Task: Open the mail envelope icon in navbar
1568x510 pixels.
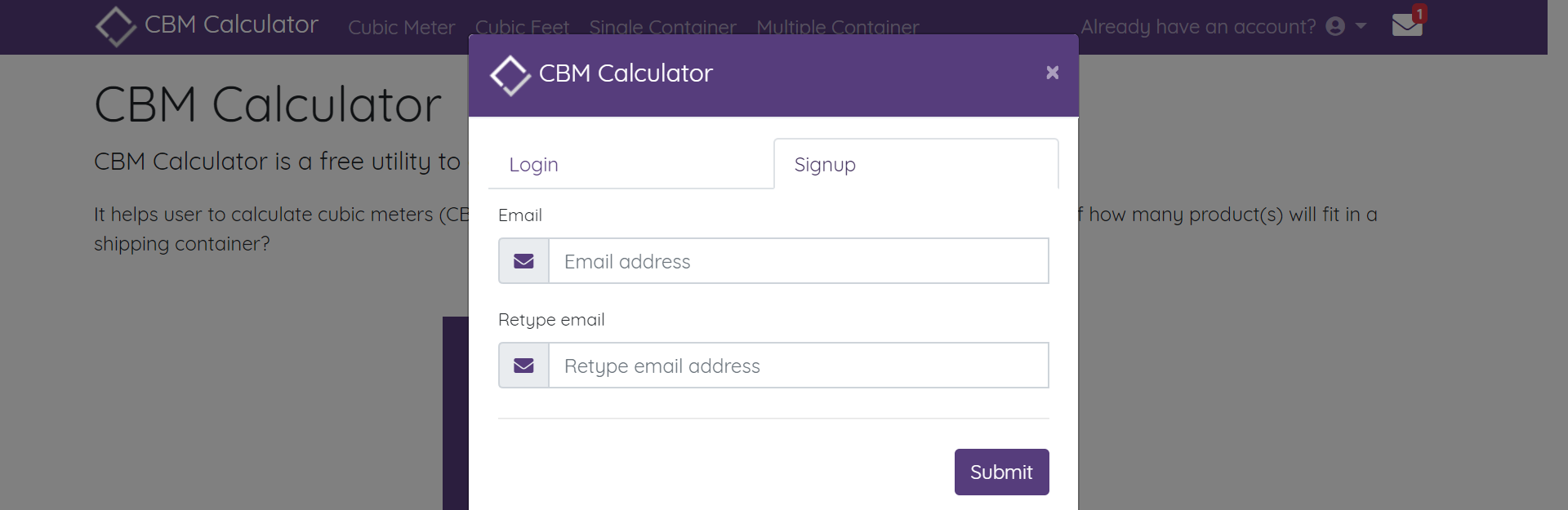Action: click(x=1406, y=25)
